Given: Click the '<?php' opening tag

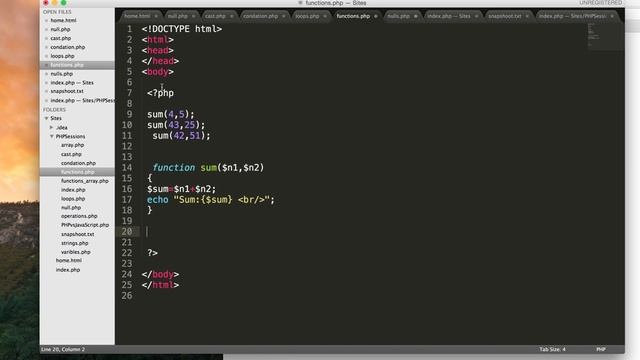Looking at the screenshot, I should point(160,93).
